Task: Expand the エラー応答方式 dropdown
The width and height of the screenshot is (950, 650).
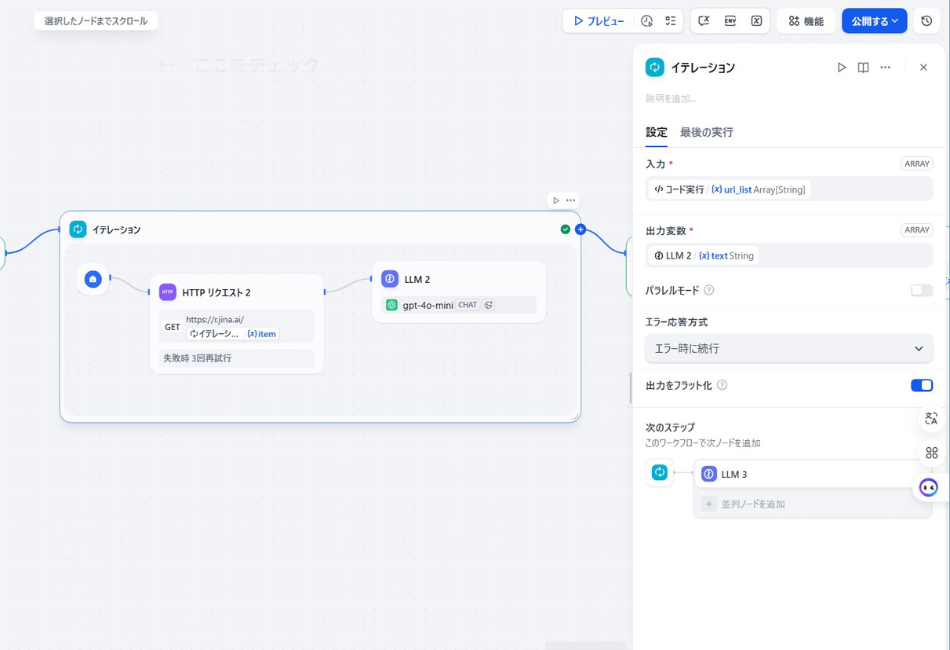Action: pos(788,348)
